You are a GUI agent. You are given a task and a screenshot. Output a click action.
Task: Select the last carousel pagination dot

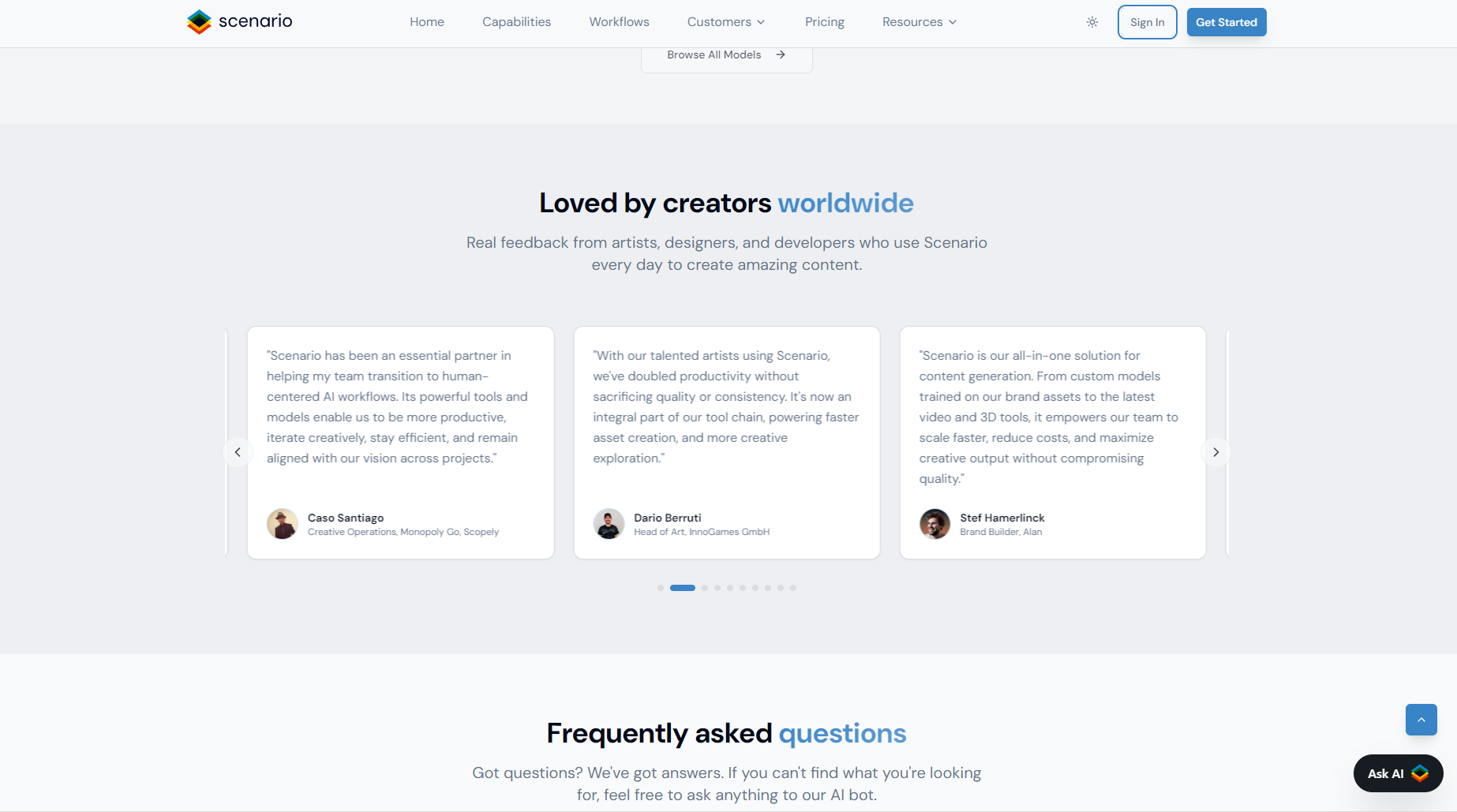[793, 588]
